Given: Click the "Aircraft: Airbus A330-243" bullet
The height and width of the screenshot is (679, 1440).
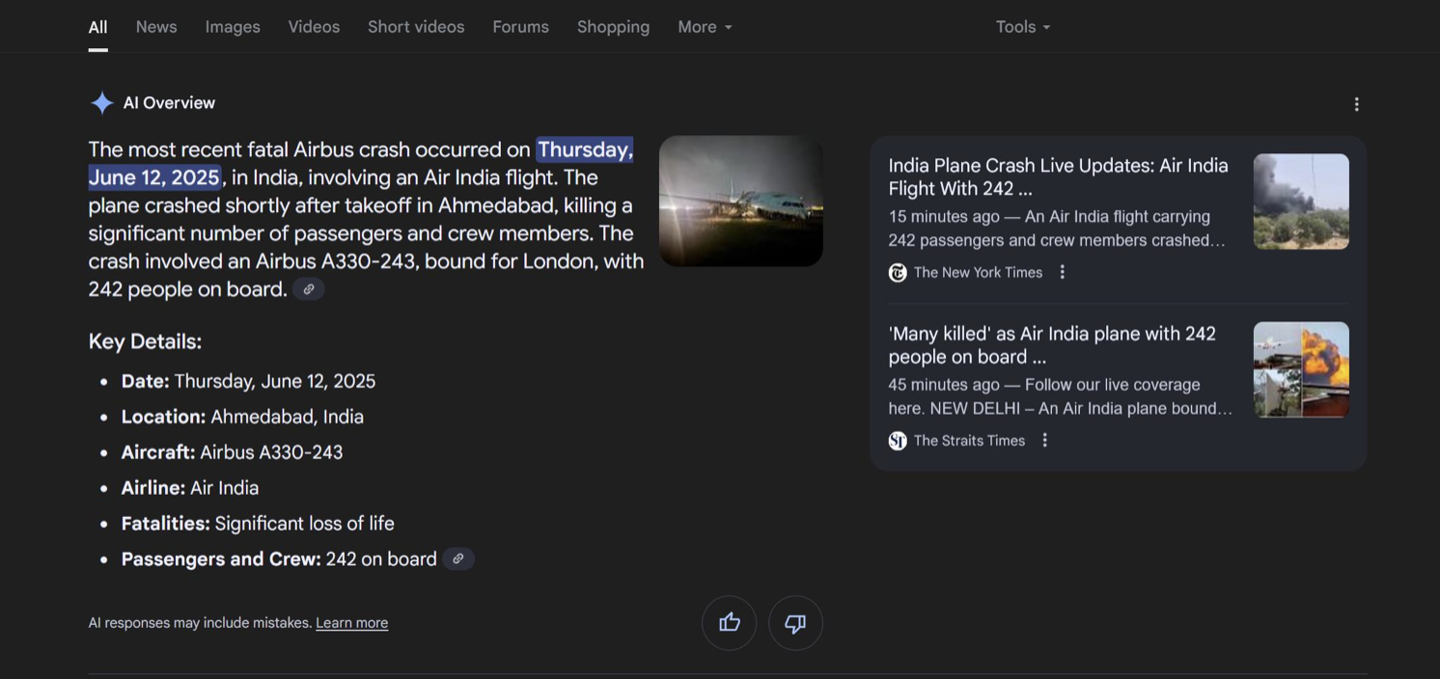Looking at the screenshot, I should click(x=232, y=453).
